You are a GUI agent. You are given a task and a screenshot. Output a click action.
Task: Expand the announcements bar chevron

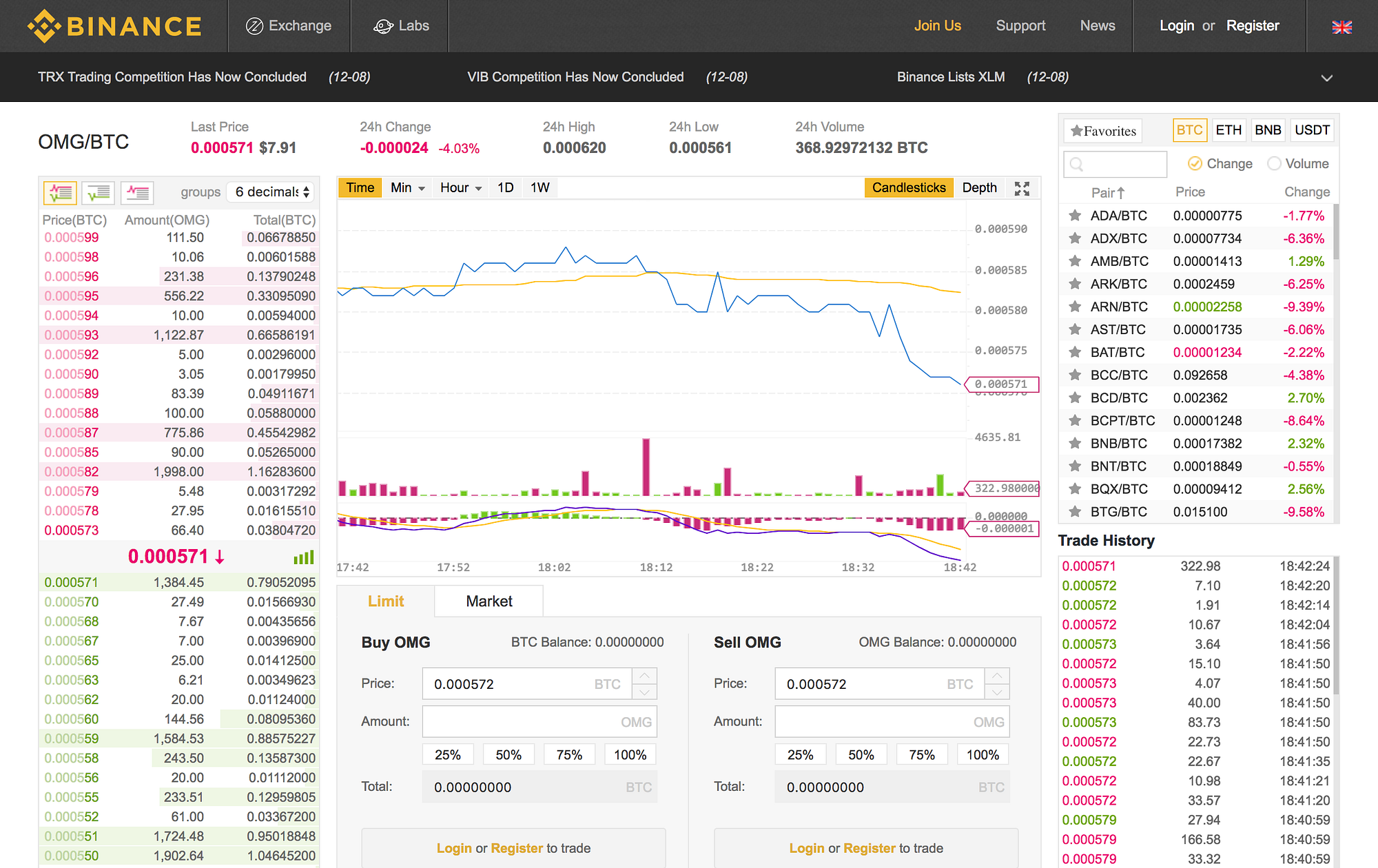1326,78
